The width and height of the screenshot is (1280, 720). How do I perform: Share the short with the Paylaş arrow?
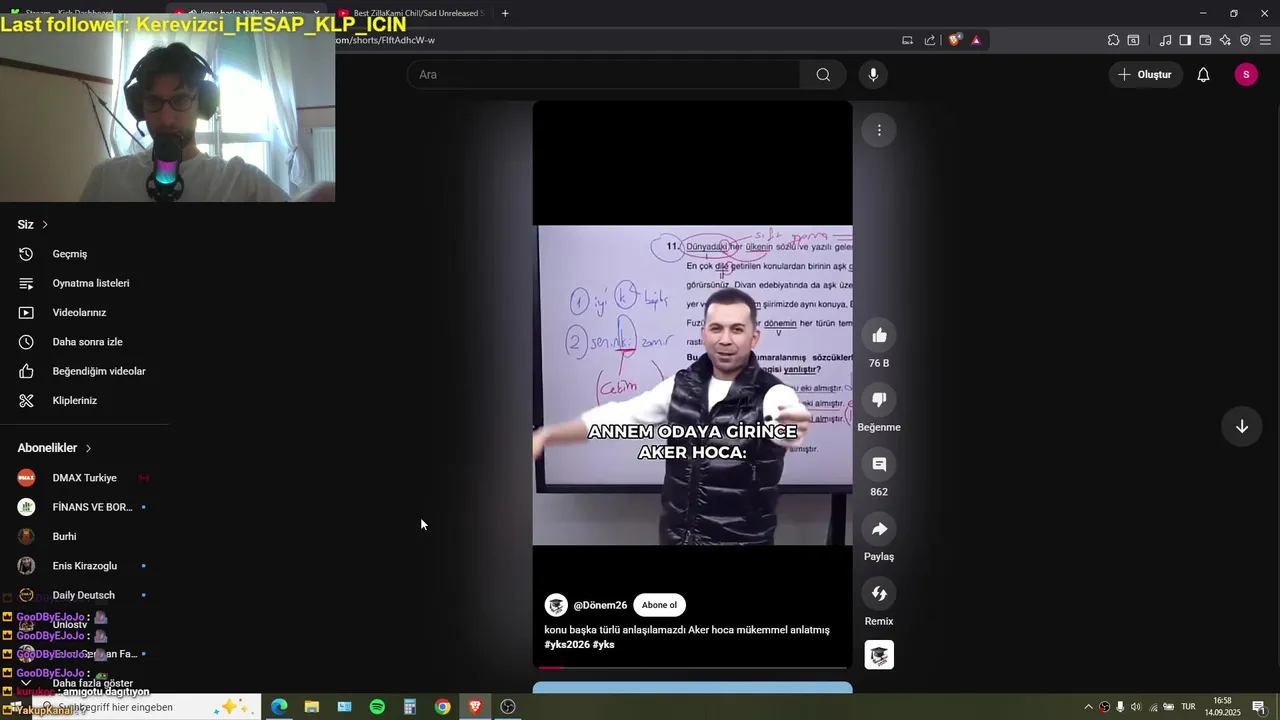[x=879, y=529]
